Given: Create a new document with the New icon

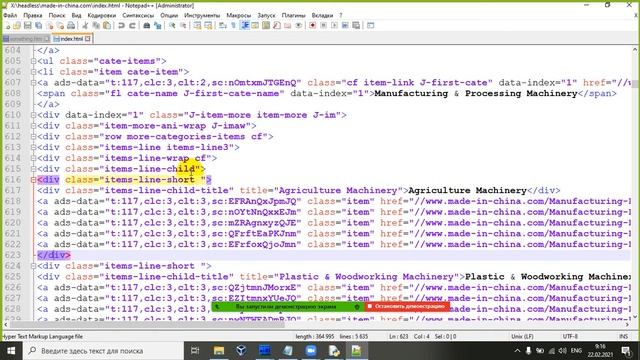Looking at the screenshot, I should (x=7, y=25).
